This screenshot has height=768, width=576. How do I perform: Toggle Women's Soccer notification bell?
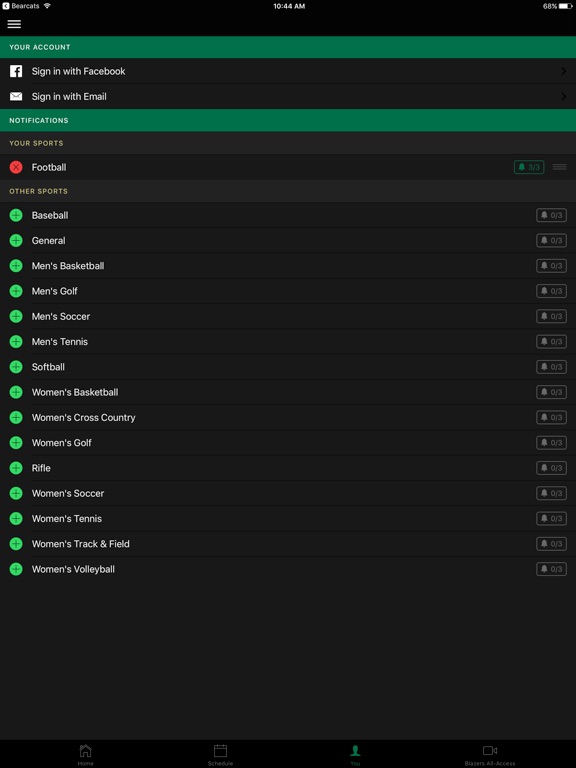tap(552, 493)
